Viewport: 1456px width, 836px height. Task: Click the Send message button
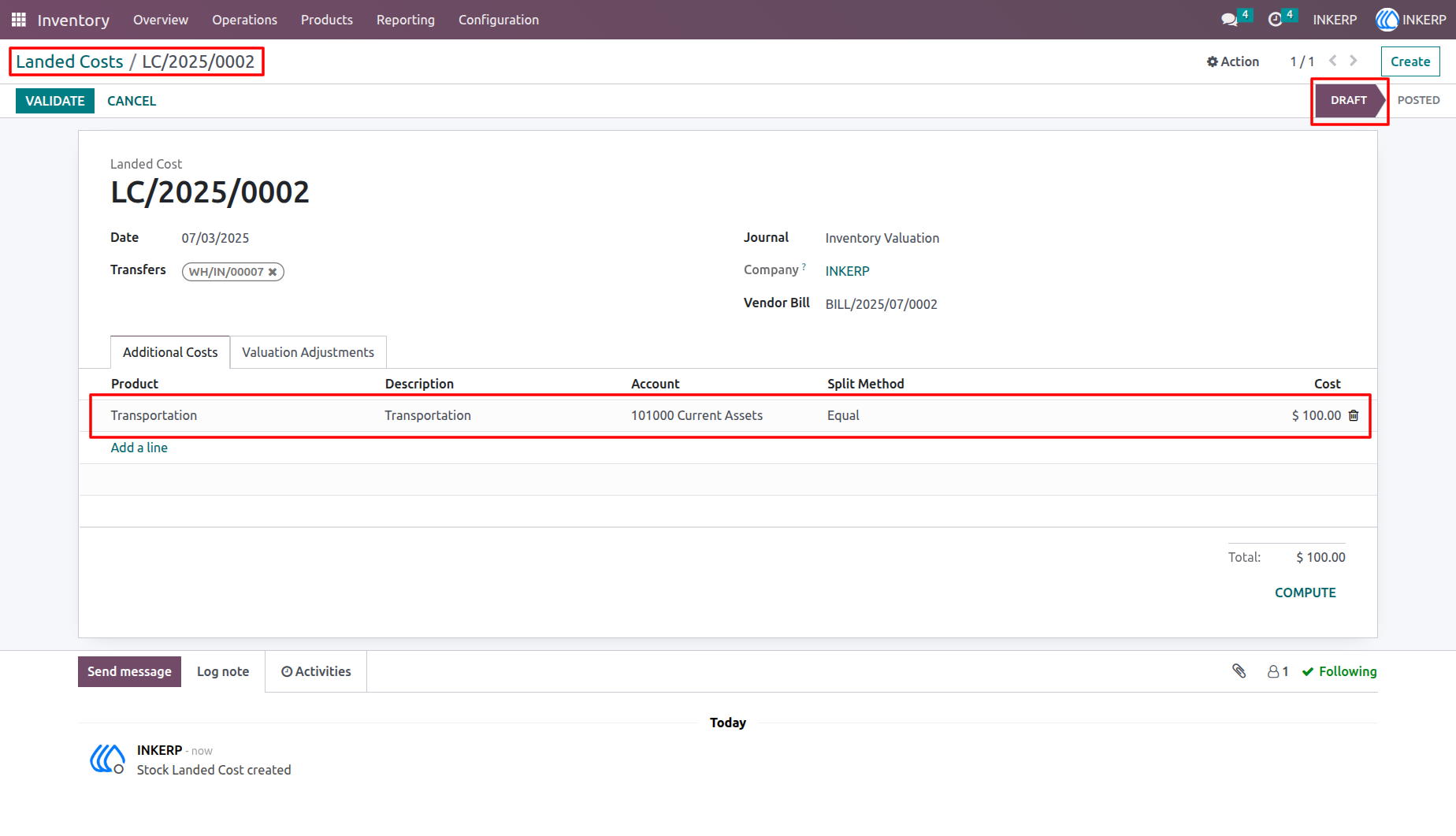coord(129,671)
